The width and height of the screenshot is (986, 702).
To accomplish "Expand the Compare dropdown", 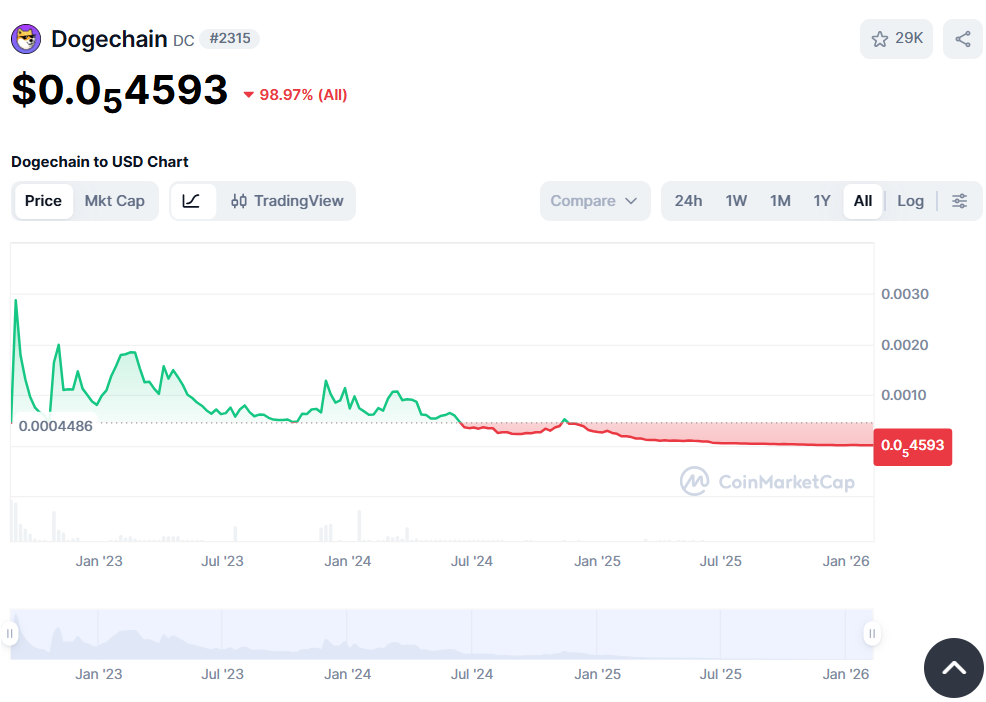I will [x=594, y=201].
